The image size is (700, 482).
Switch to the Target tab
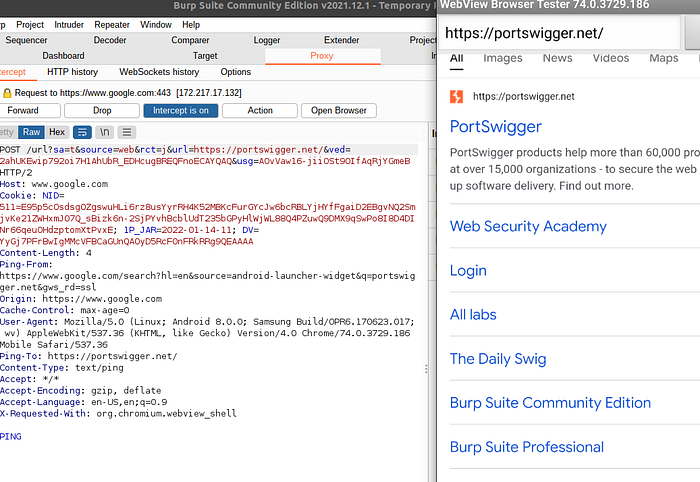(205, 56)
